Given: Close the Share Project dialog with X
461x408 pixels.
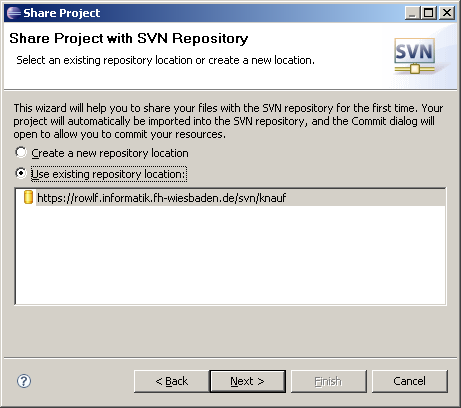Looking at the screenshot, I should (x=447, y=13).
